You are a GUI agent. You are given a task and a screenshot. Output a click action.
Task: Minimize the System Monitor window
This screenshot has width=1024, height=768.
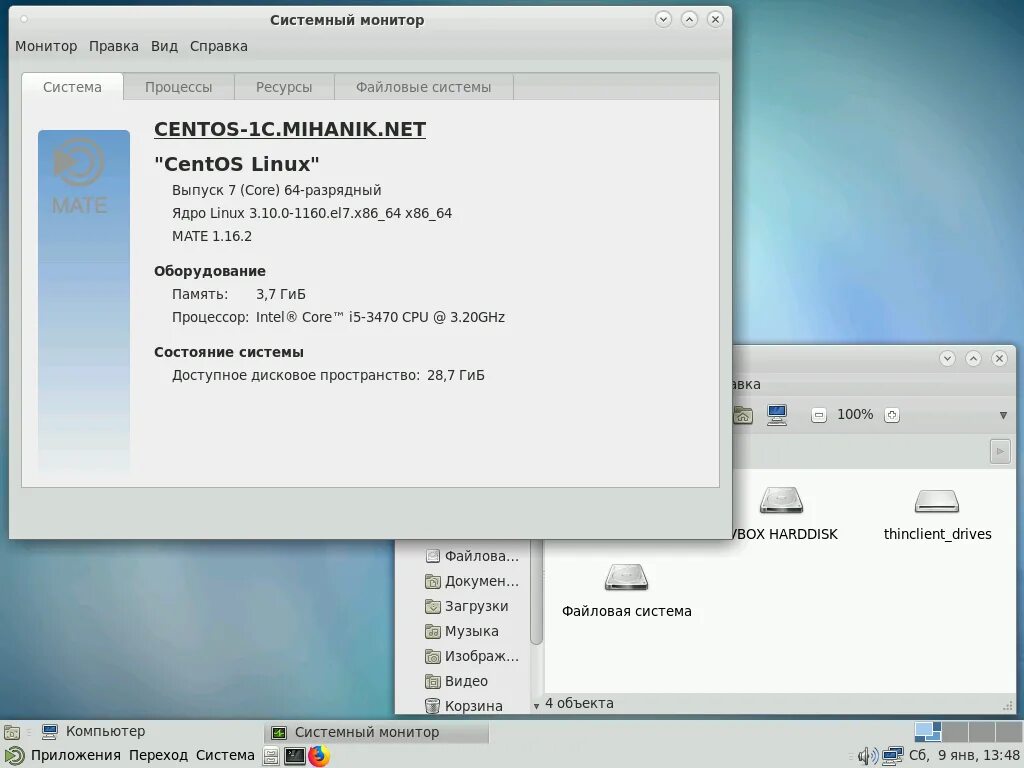(663, 20)
